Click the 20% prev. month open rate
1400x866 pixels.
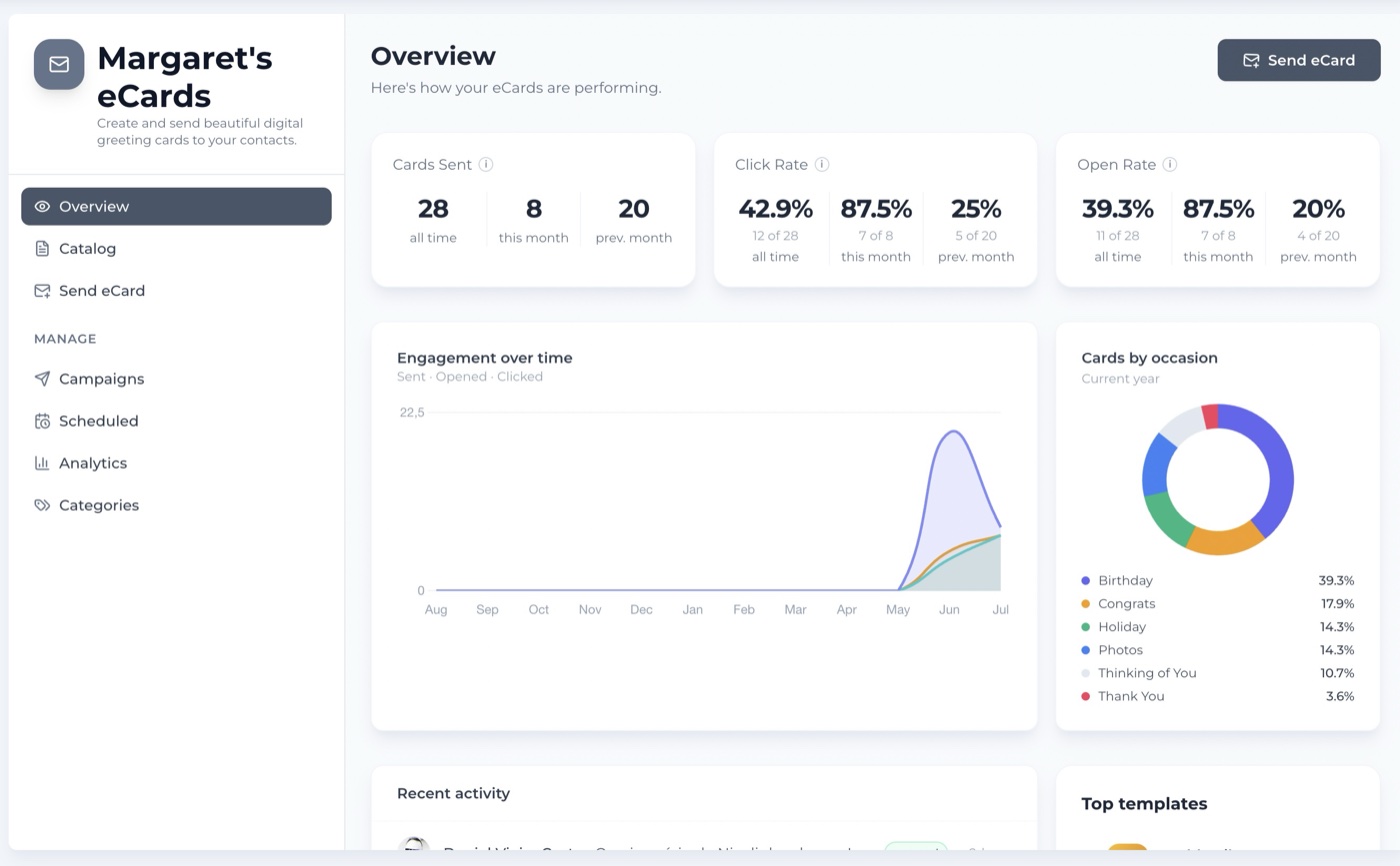[1318, 209]
